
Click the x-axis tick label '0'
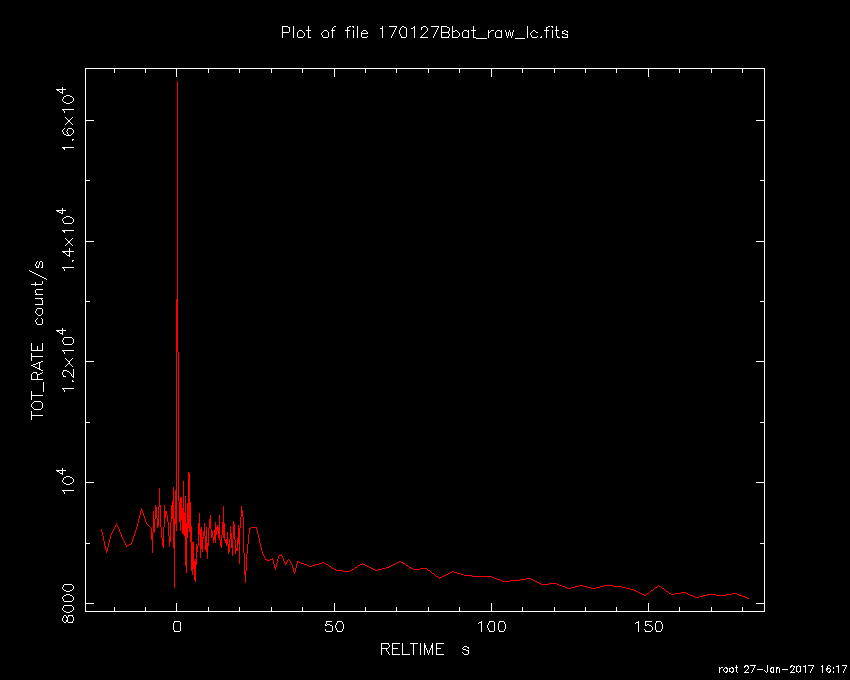point(177,627)
